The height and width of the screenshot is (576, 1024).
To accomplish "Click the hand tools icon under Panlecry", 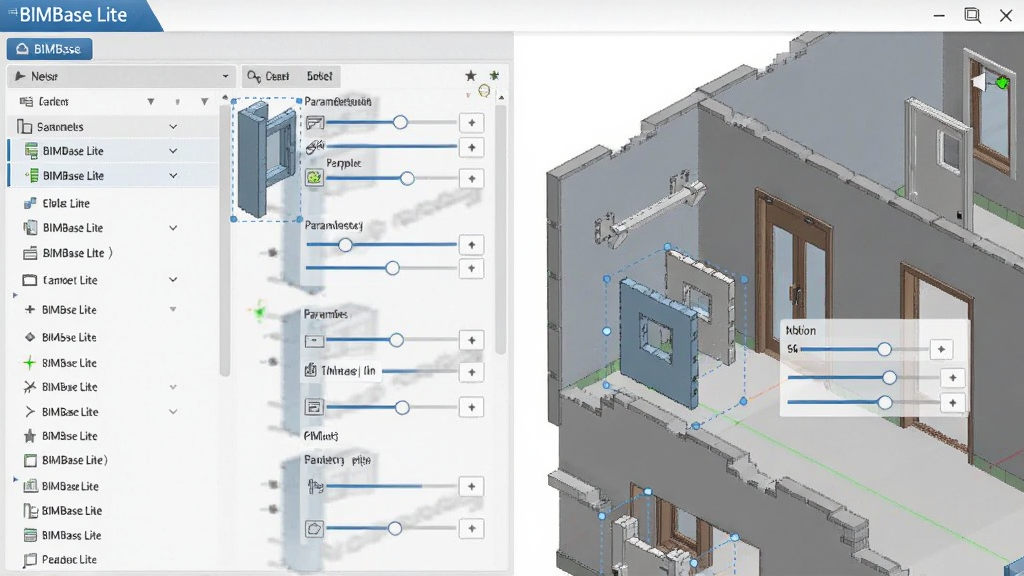I will [315, 487].
